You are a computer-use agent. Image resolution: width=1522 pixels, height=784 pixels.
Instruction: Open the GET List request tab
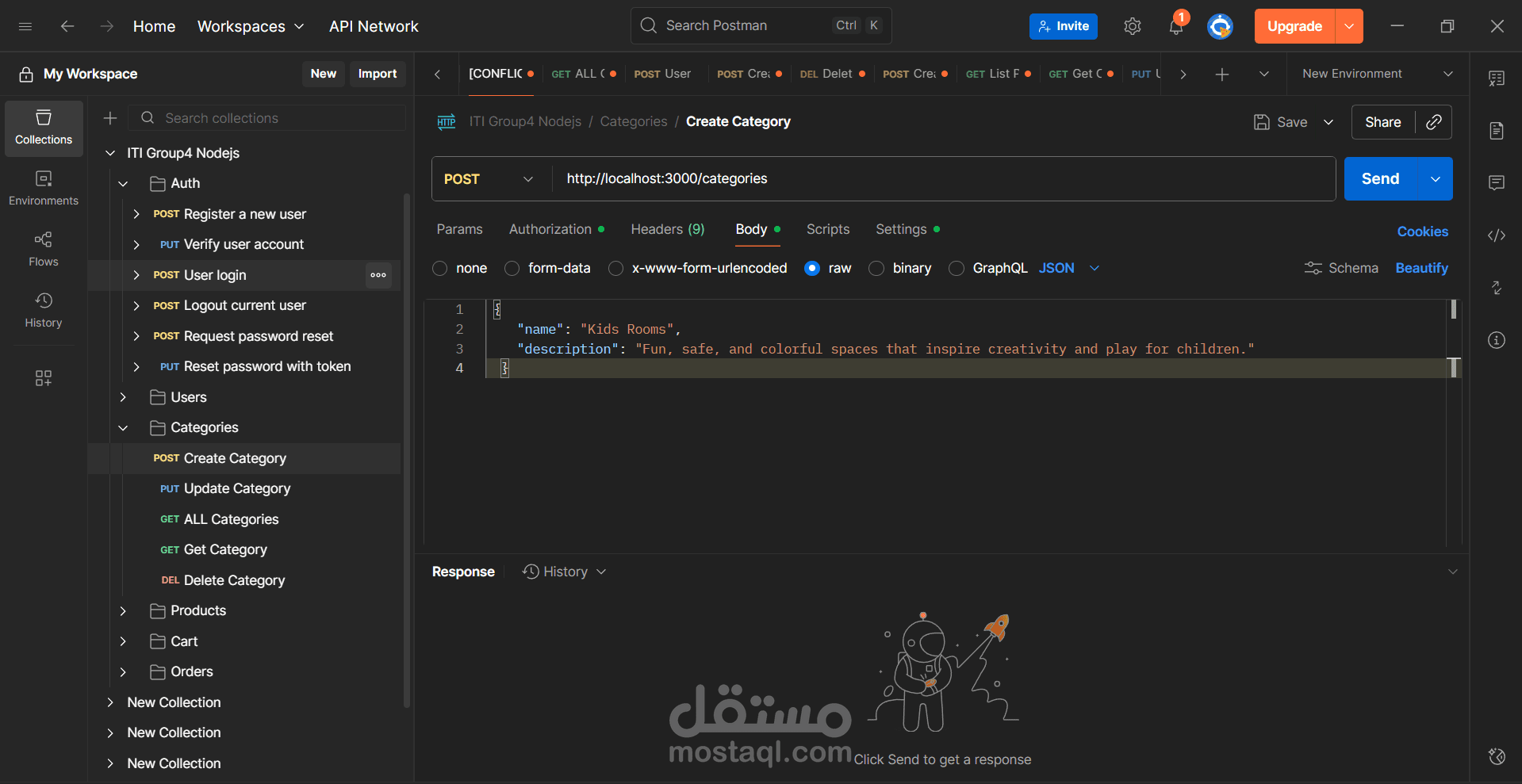[998, 74]
